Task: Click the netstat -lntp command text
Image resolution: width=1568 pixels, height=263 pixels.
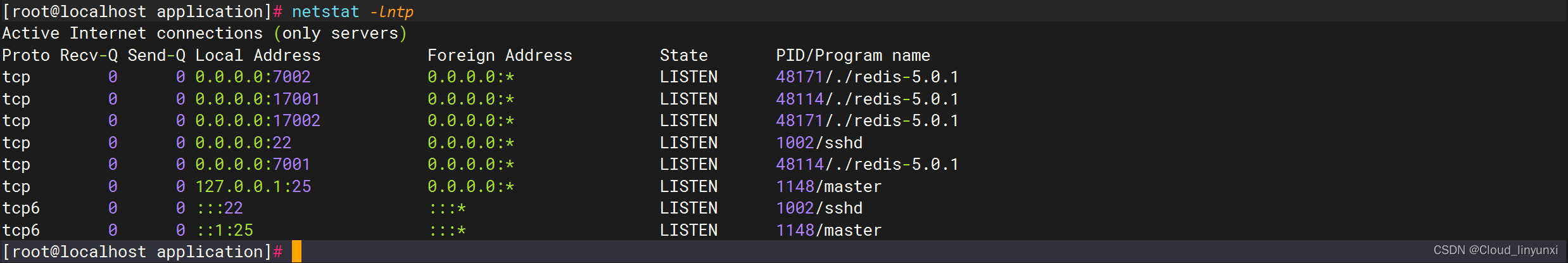Action: tap(353, 11)
